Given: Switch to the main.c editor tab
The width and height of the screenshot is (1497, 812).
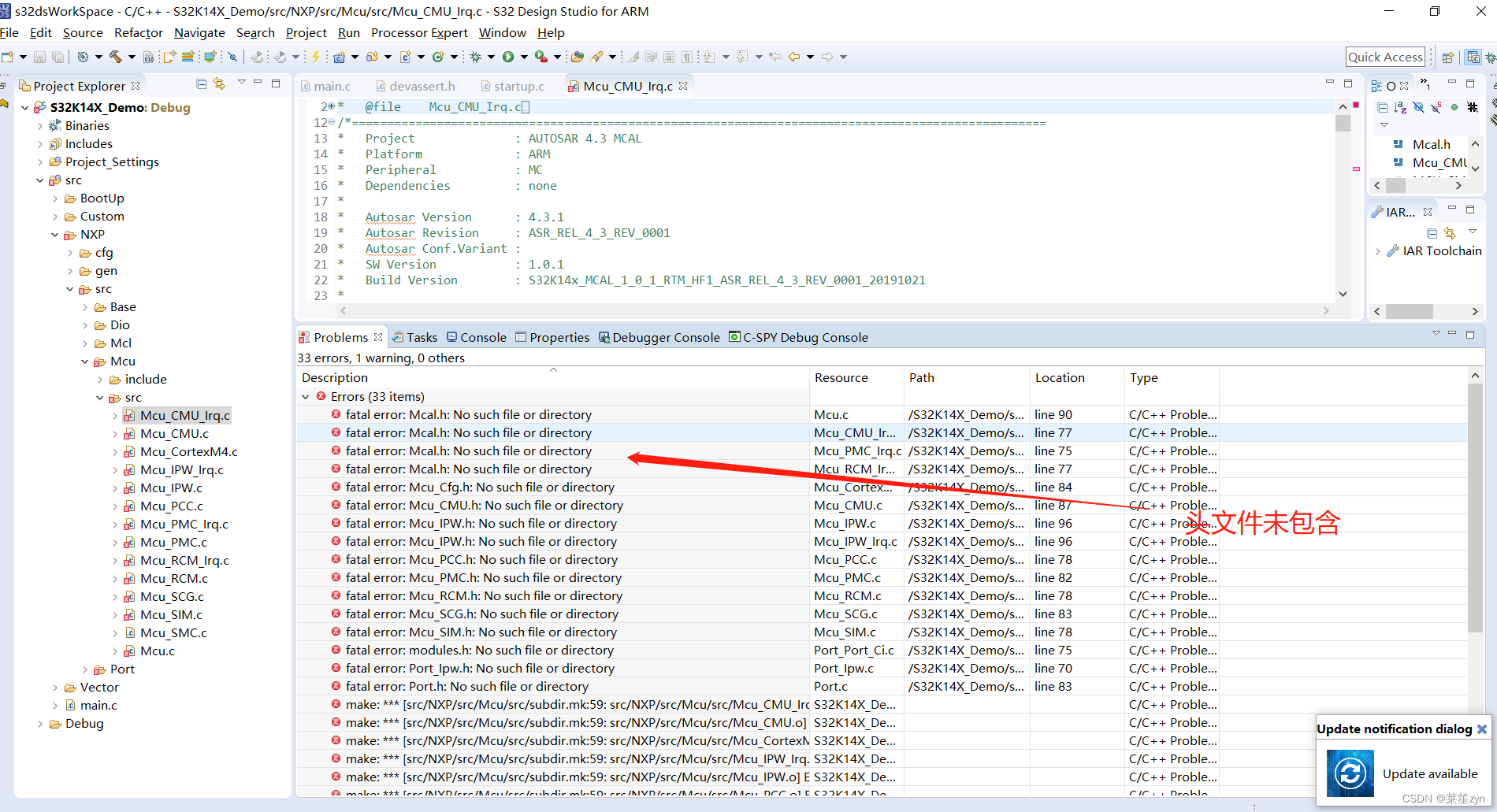Looking at the screenshot, I should (325, 86).
